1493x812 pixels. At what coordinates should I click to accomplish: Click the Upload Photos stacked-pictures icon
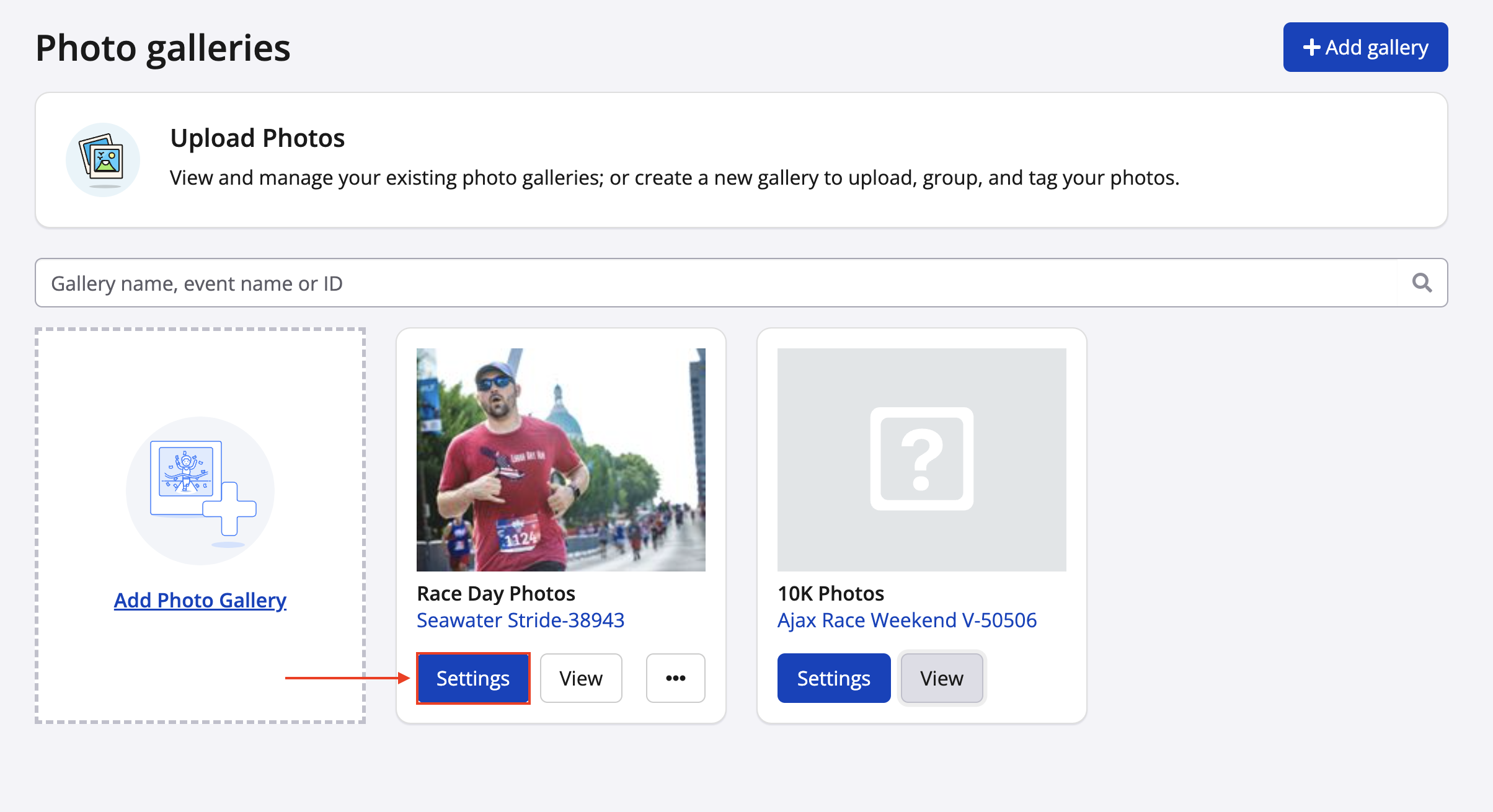point(102,160)
